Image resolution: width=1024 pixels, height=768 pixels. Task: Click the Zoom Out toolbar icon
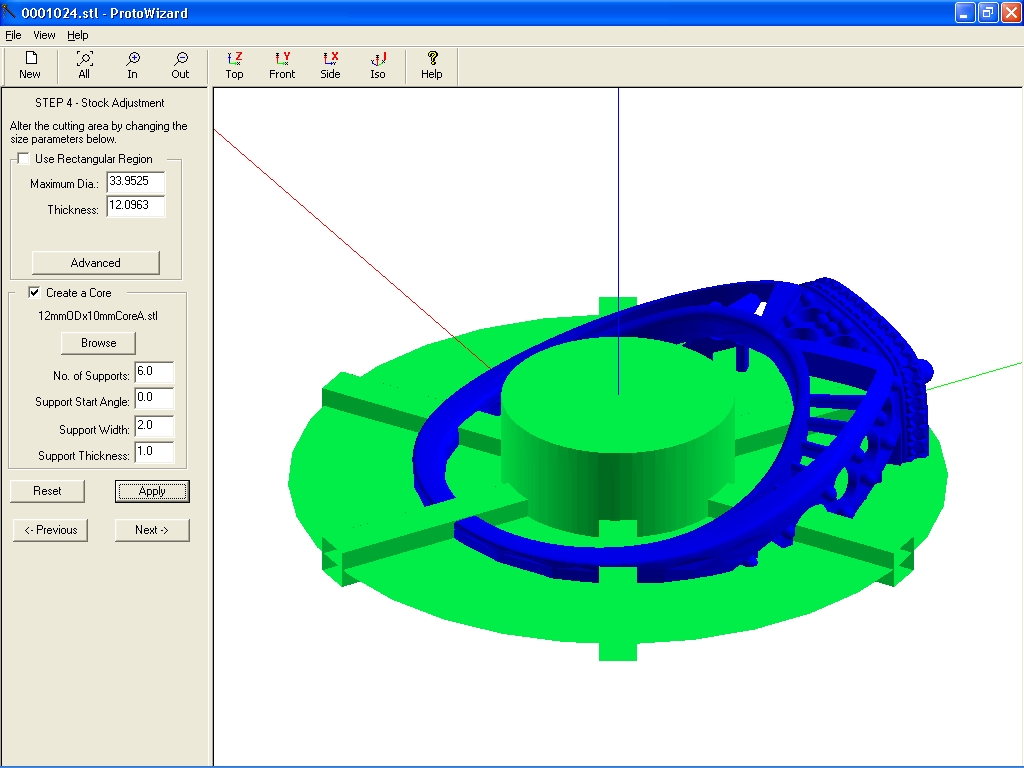pos(180,65)
